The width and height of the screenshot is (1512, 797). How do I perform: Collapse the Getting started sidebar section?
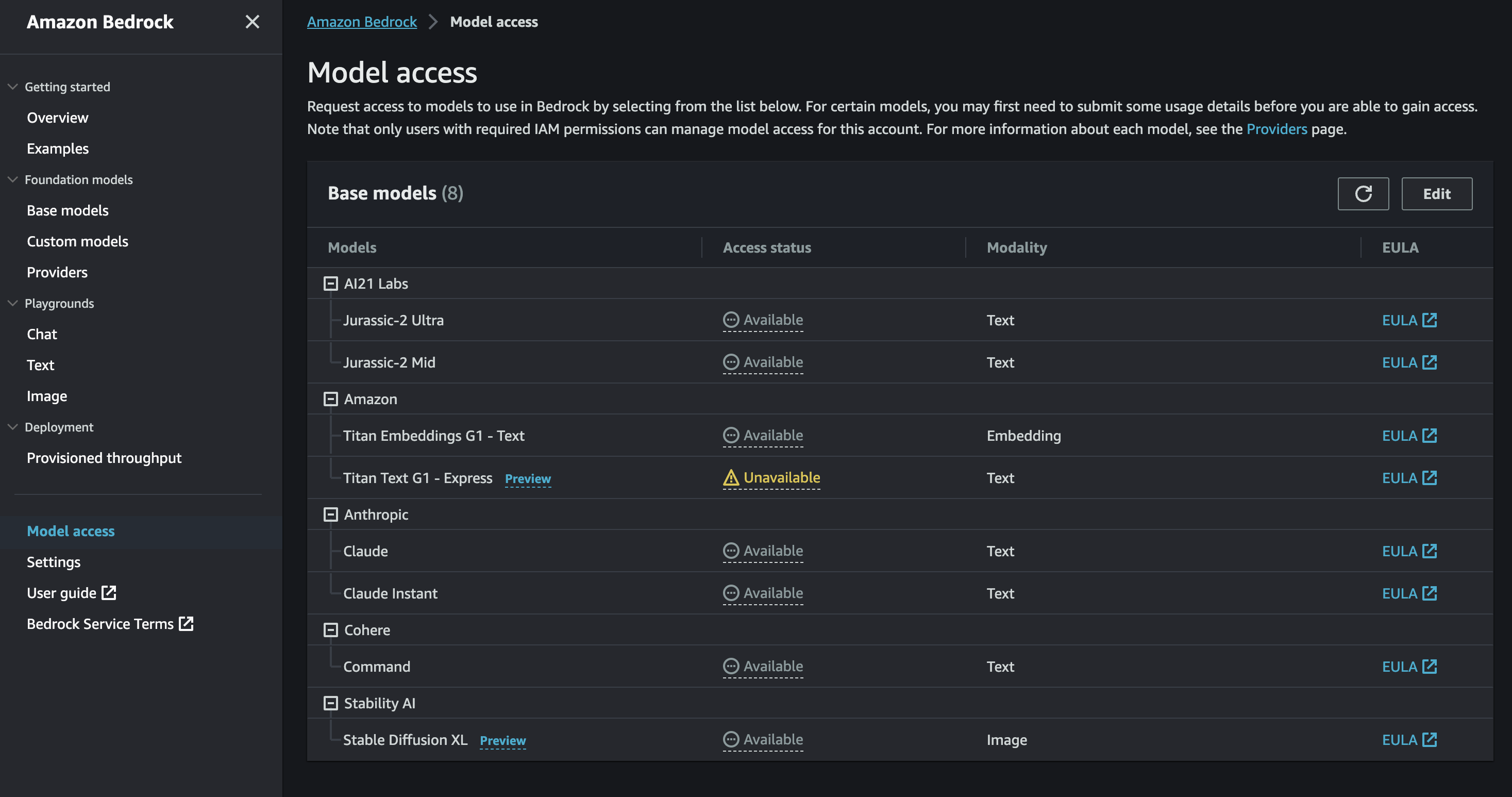[x=13, y=87]
